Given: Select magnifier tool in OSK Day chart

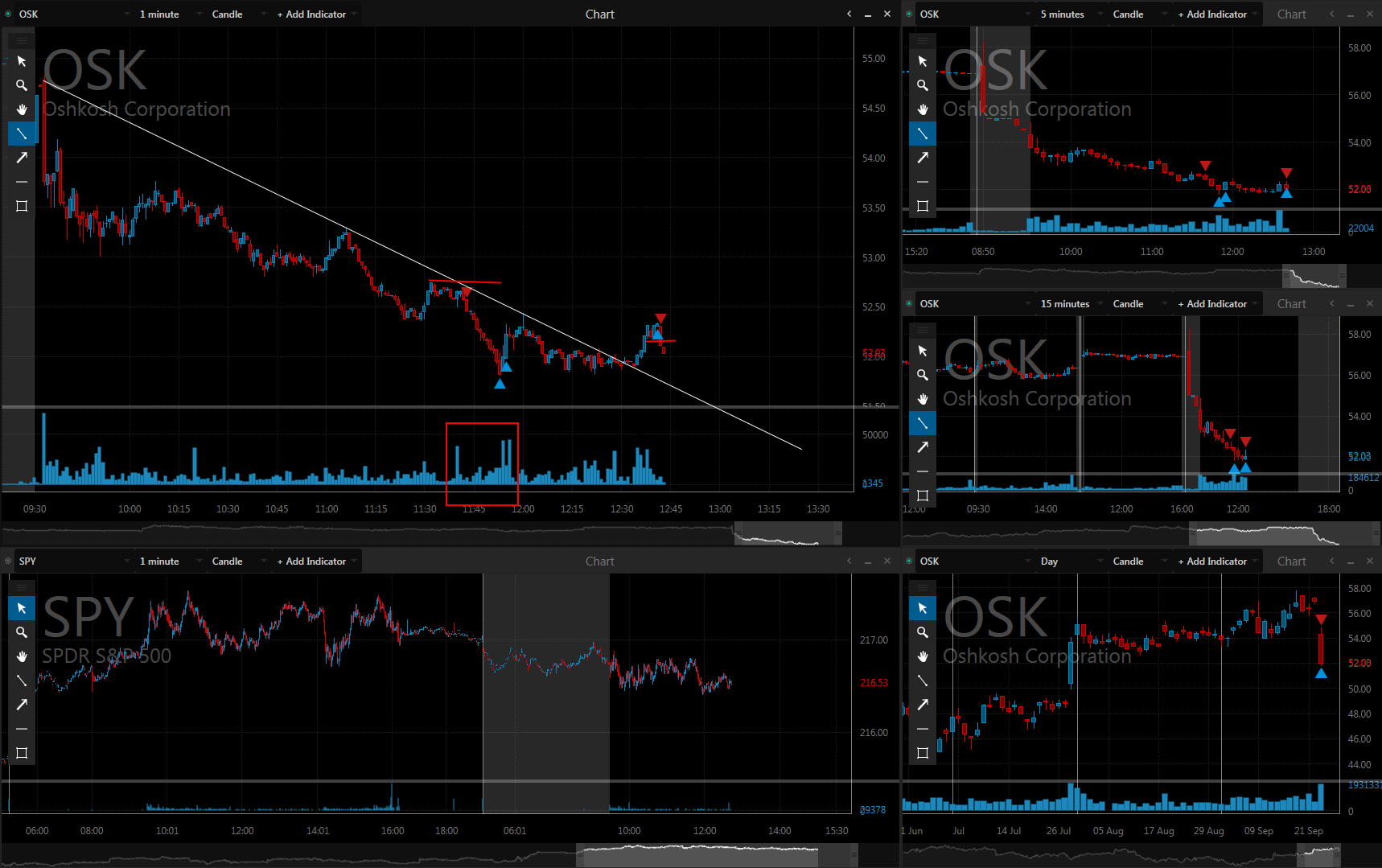Looking at the screenshot, I should pyautogui.click(x=923, y=632).
